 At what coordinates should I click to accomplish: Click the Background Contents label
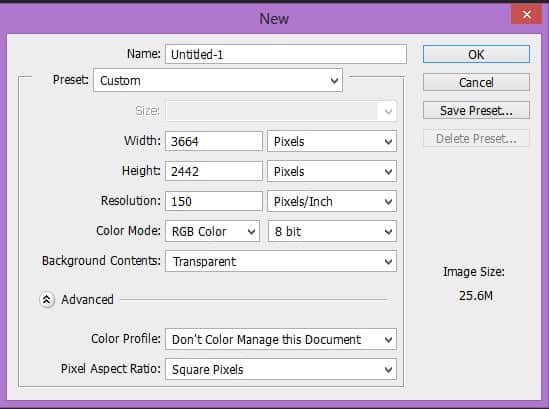point(101,261)
